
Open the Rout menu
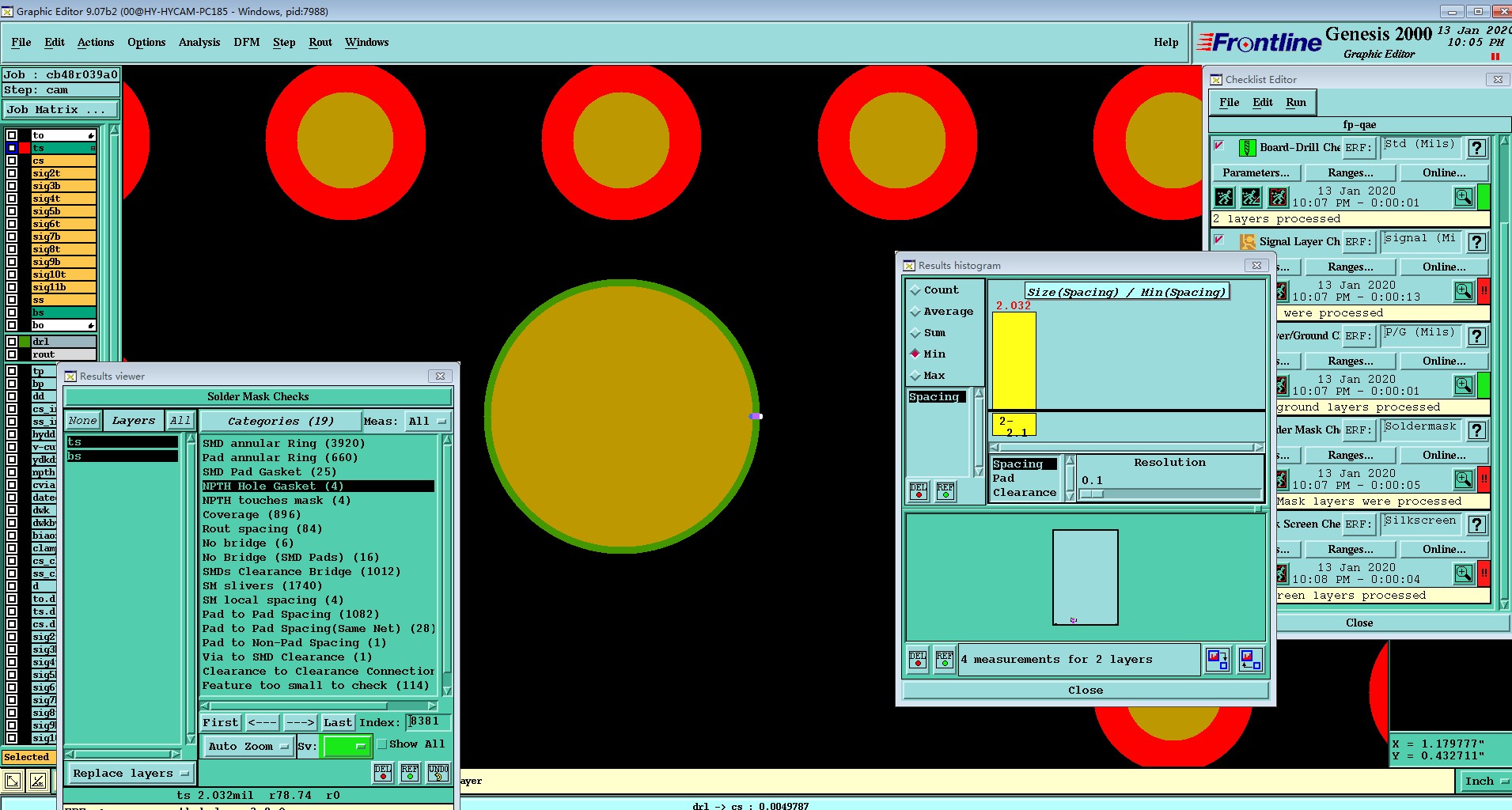pos(320,42)
